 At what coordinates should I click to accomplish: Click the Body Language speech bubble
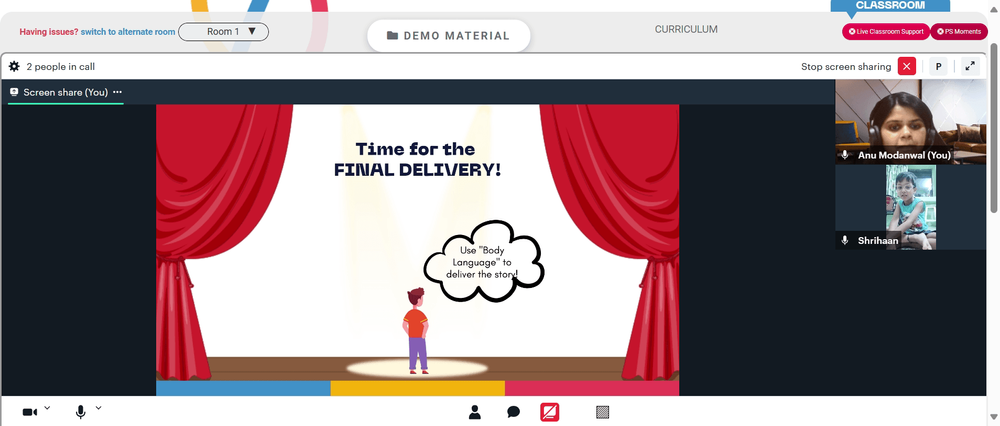[x=483, y=261]
